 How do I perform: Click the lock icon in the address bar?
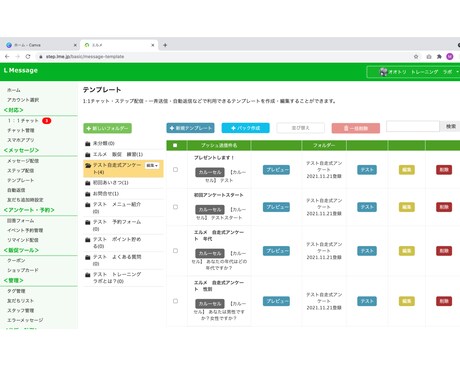click(41, 57)
